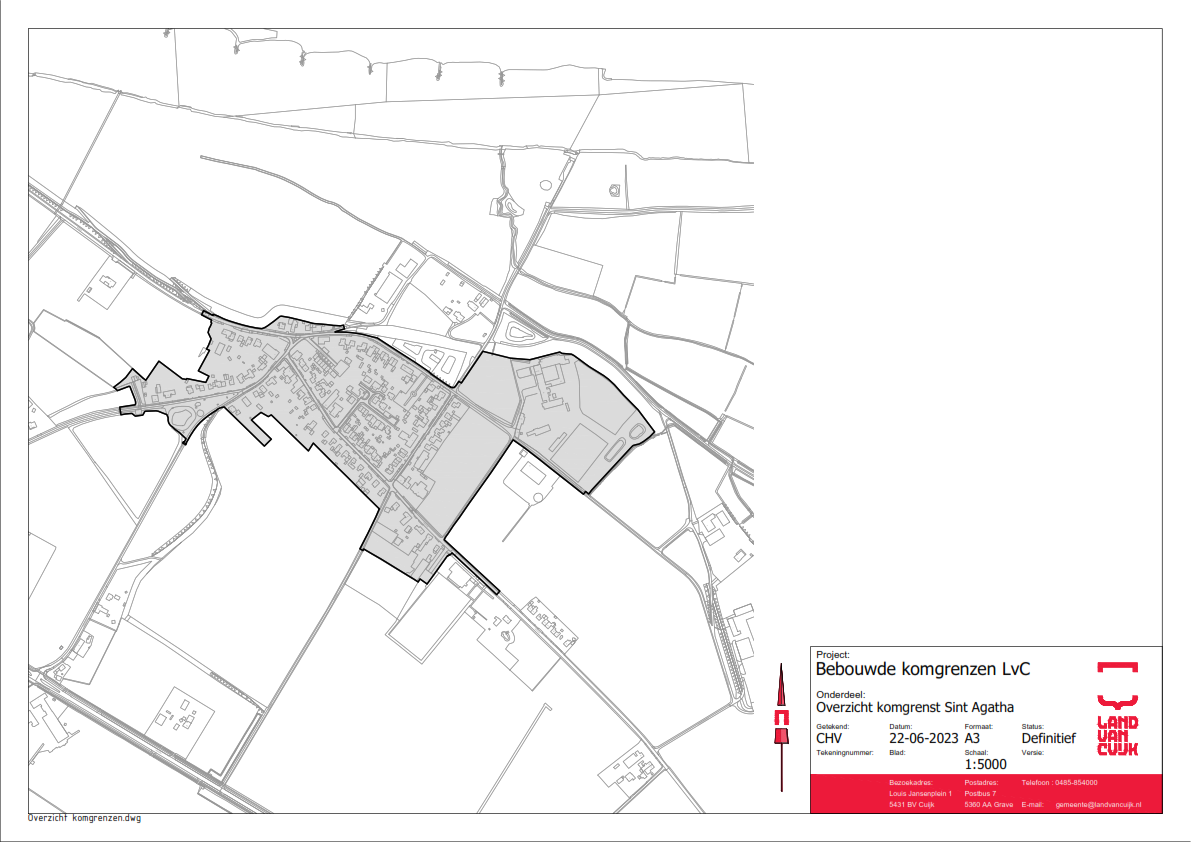Image resolution: width=1191 pixels, height=842 pixels.
Task: Click the Project field label
Action: click(x=832, y=654)
